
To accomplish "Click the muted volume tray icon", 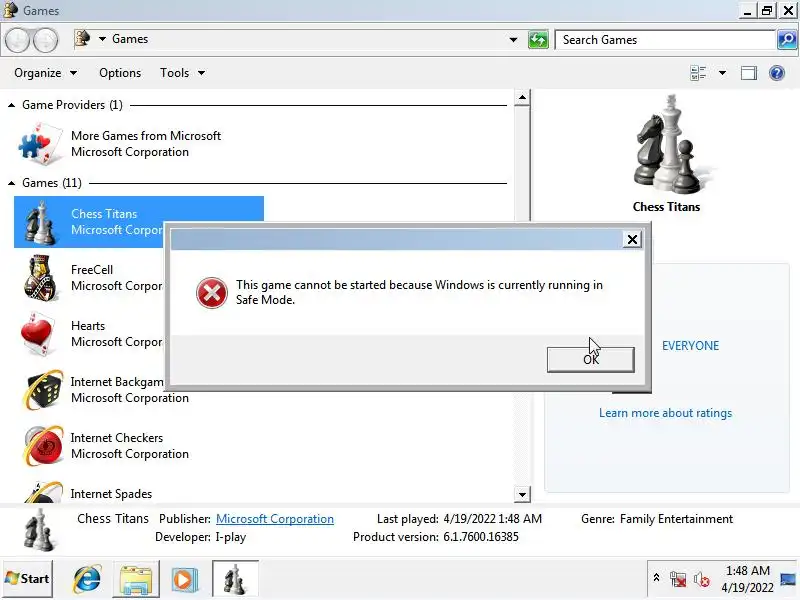I will click(x=701, y=579).
